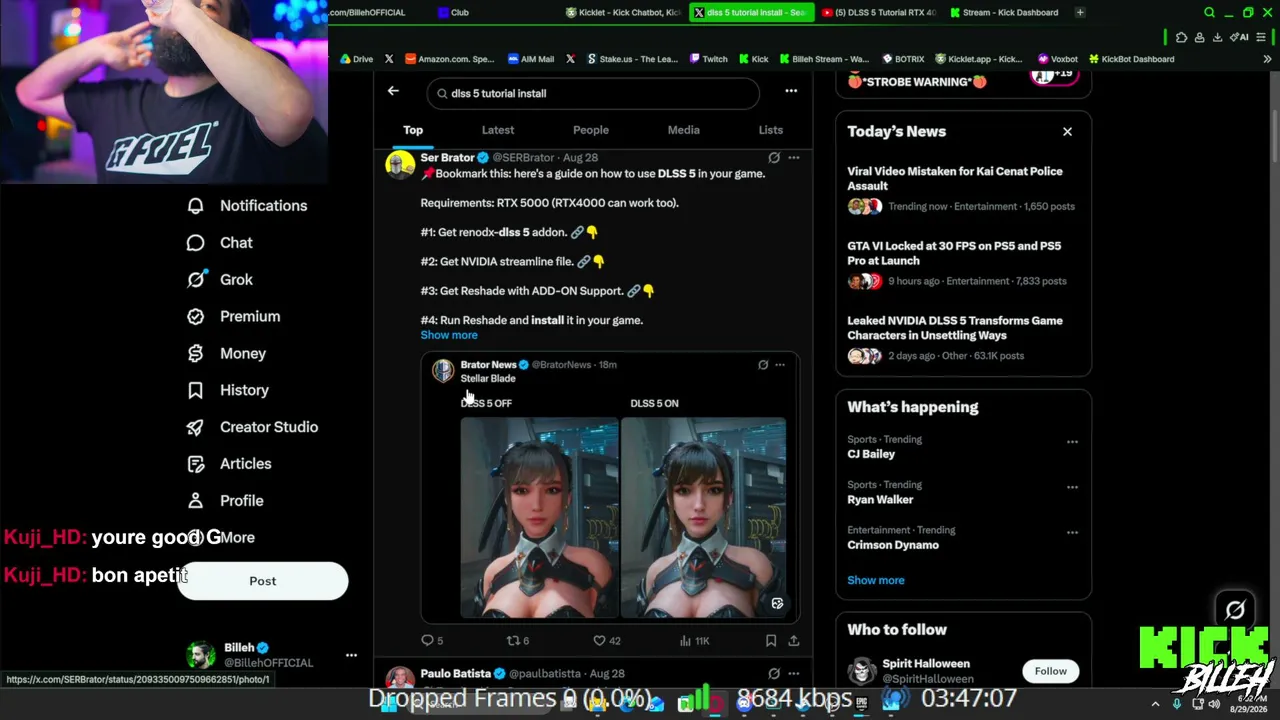Open the DLSS 5 OFF comparison image

[540, 518]
